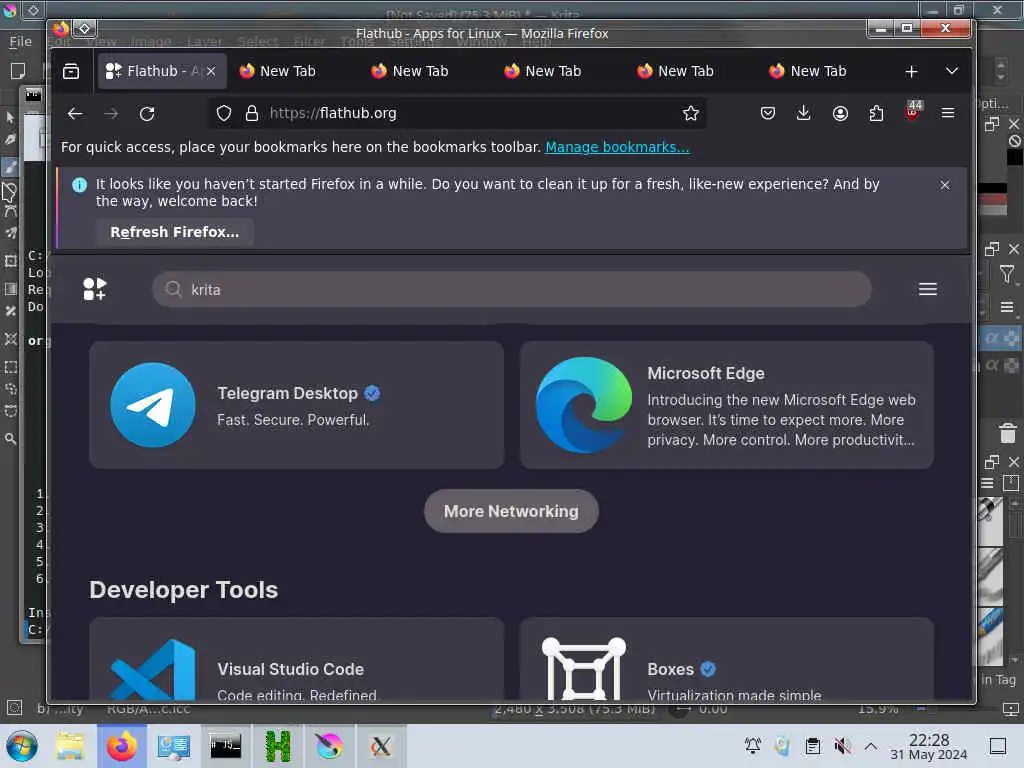Open the Firefox tracking protection shield
Screen dimensions: 1024x768
point(224,114)
